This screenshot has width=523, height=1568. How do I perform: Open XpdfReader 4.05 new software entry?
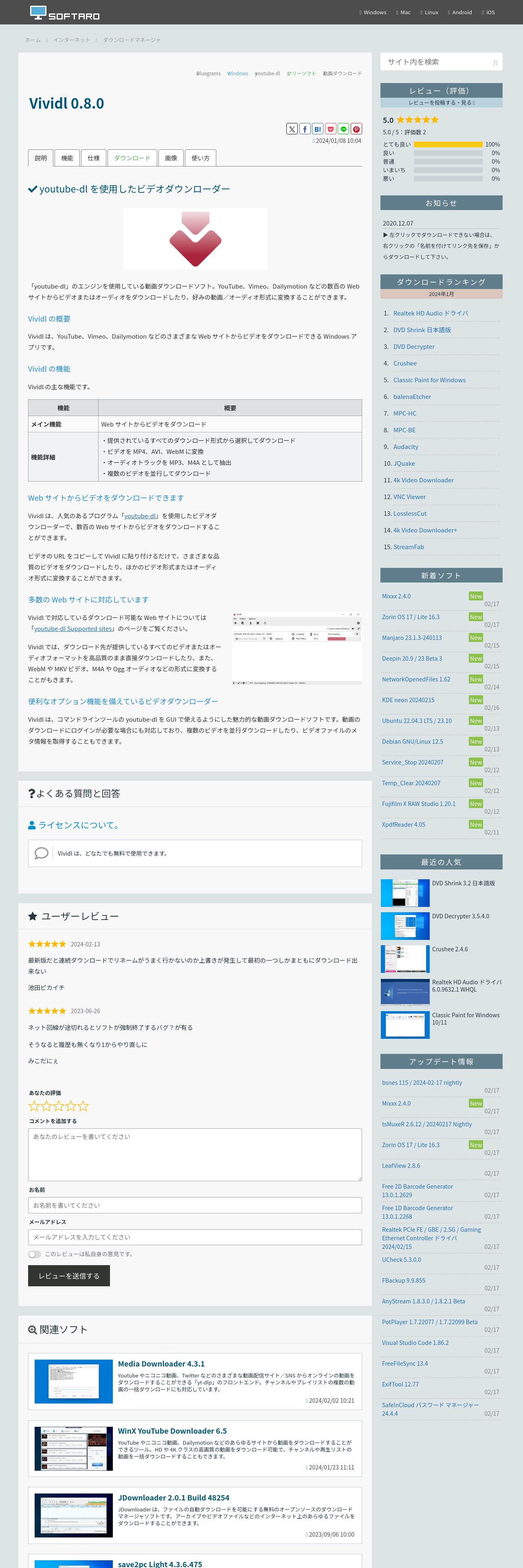pos(404,825)
